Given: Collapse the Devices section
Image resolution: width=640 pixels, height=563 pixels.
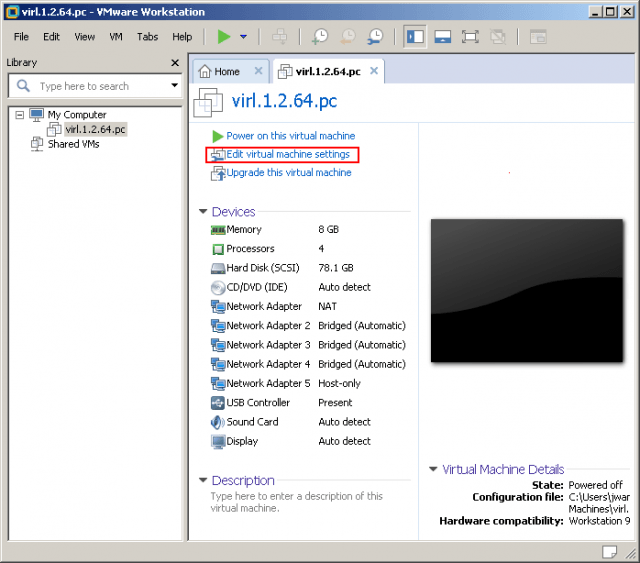Looking at the screenshot, I should pyautogui.click(x=203, y=211).
